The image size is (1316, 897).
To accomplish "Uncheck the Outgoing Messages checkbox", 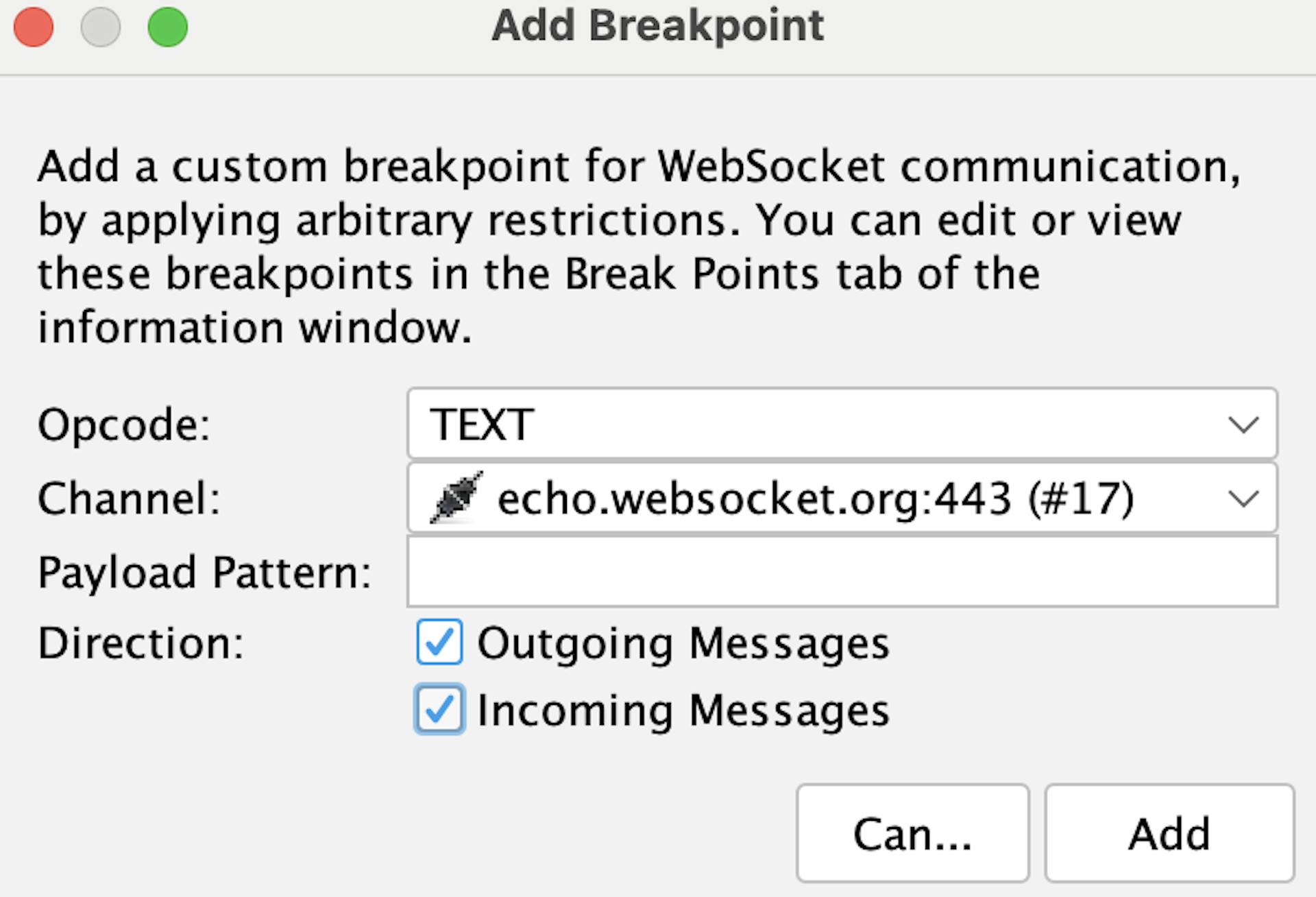I will (x=439, y=643).
